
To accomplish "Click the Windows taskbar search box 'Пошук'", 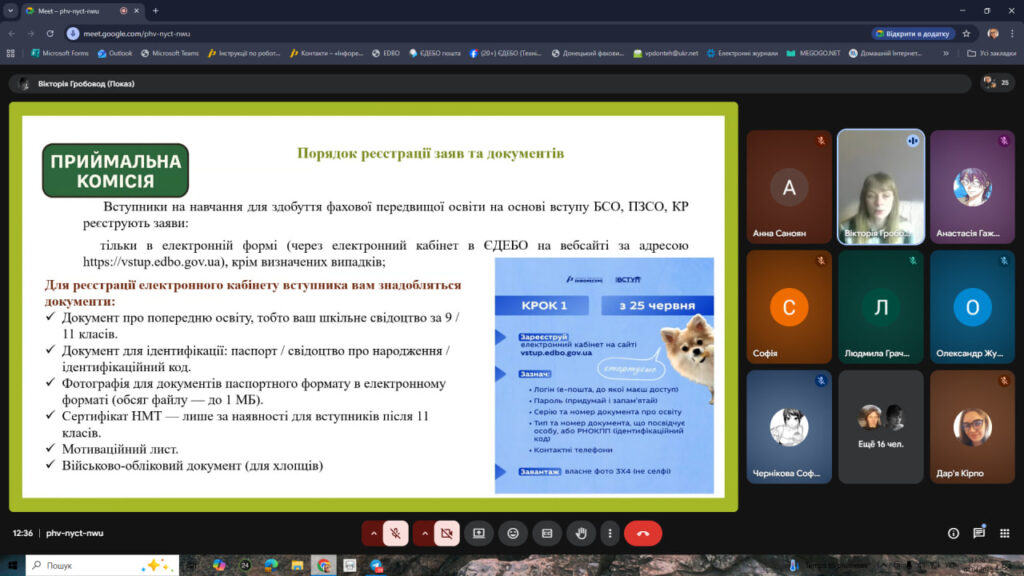I will 100,565.
